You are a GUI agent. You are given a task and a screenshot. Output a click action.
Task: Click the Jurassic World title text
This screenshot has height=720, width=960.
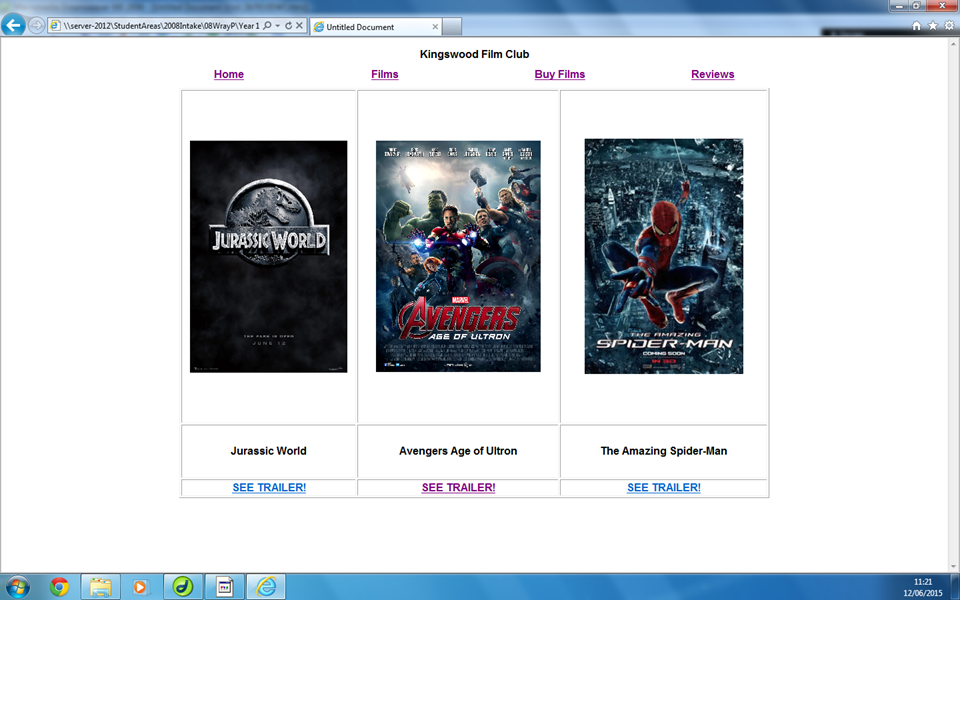[x=269, y=451]
